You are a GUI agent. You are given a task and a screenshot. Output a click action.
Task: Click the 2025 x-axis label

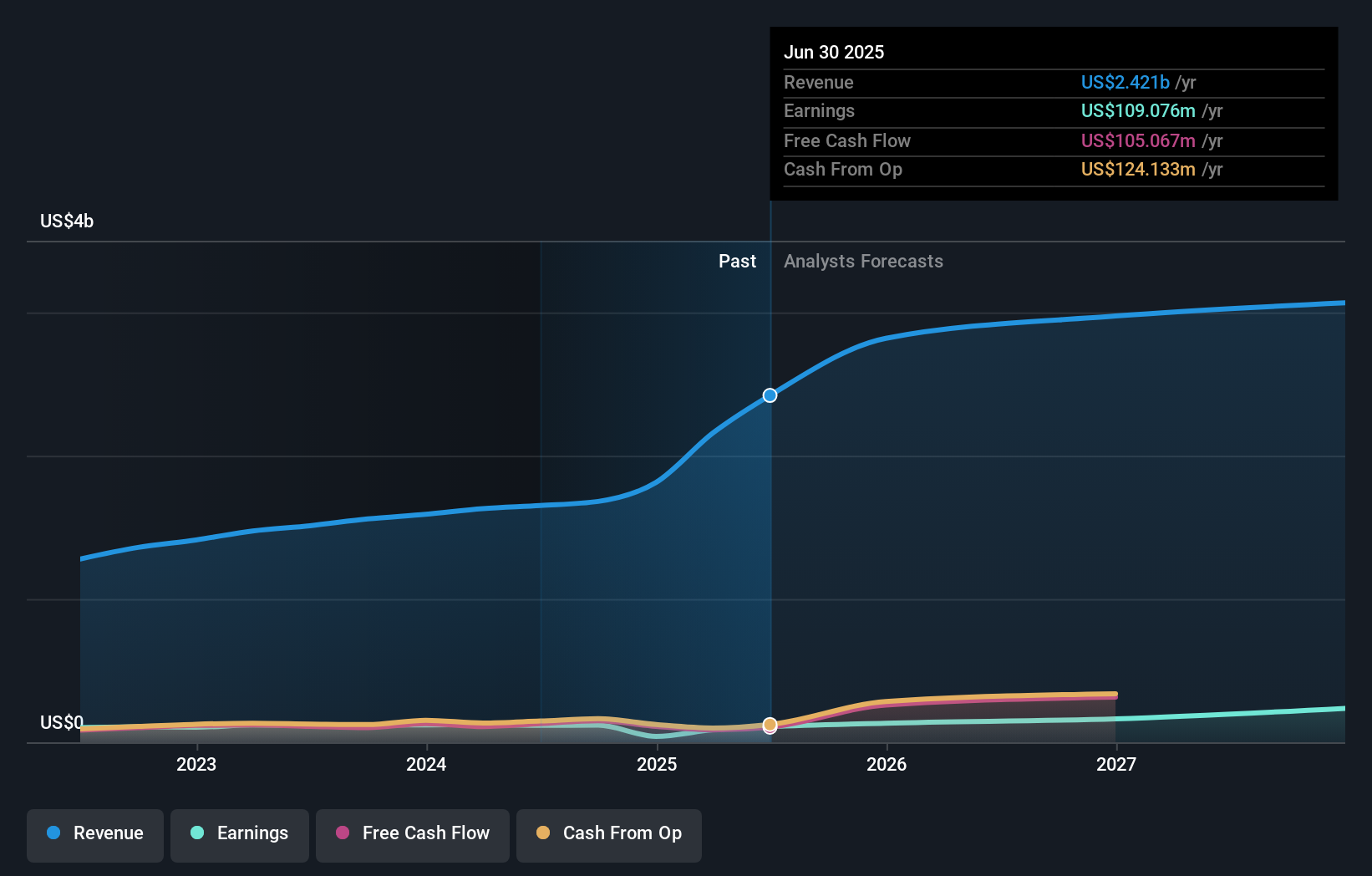click(x=657, y=765)
